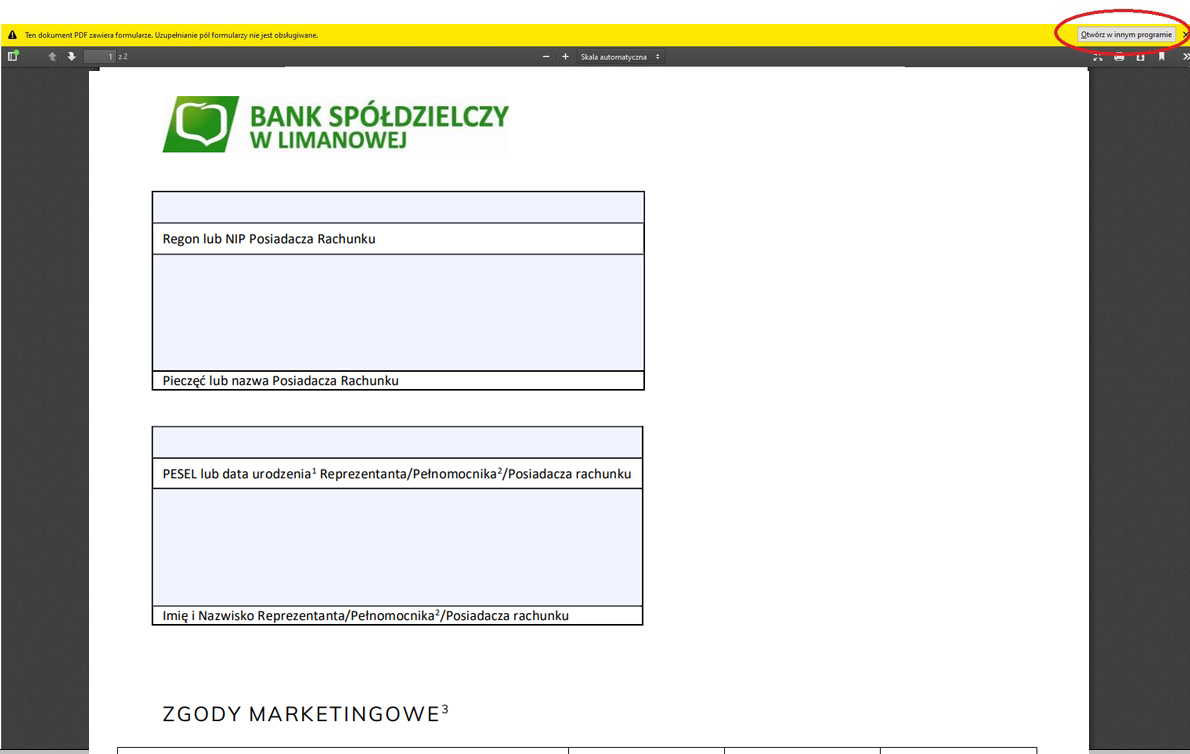
Task: Click the Bank Spółdzielczy w Limanowej logo
Action: 336,125
